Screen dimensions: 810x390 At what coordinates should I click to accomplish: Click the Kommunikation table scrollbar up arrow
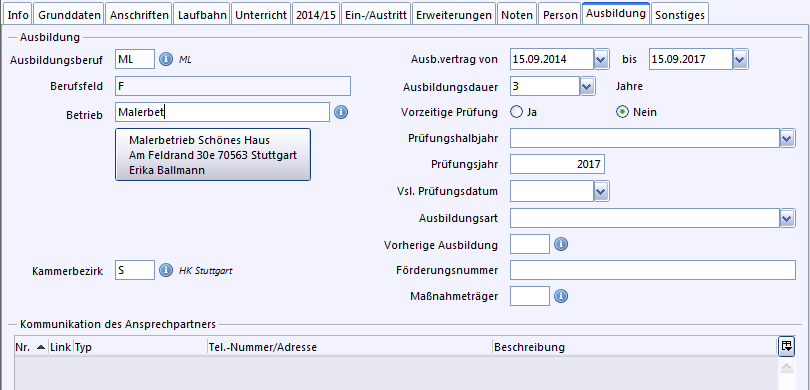786,368
